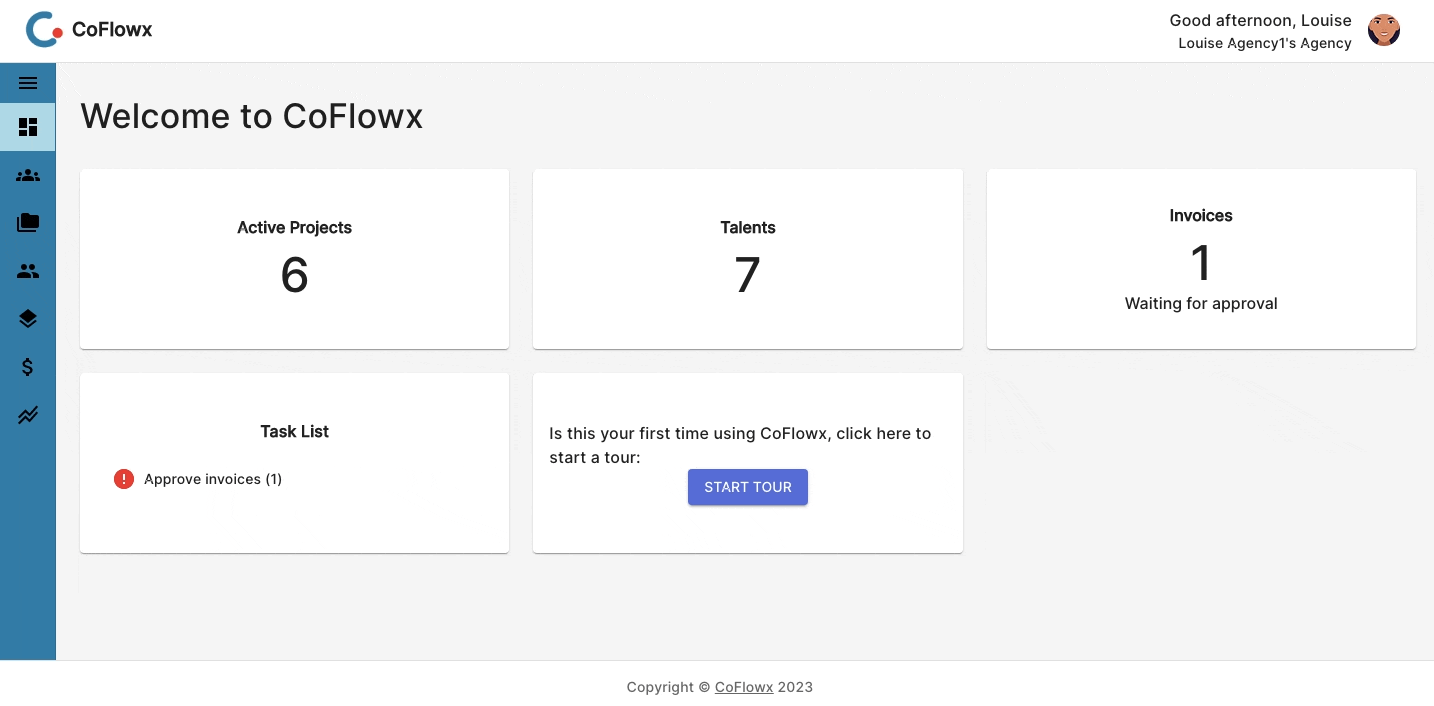
Task: Open the user avatar menu
Action: pyautogui.click(x=1384, y=31)
